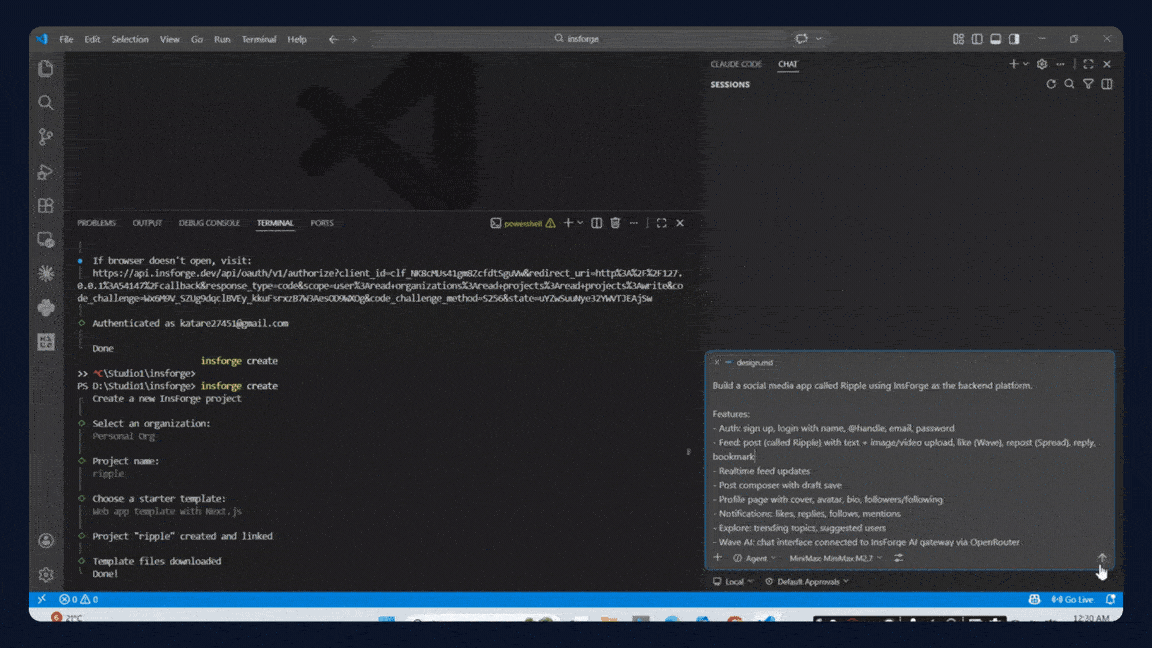Open the Explorer view in activity bar
Screen dimensions: 1152x648
click(x=45, y=69)
